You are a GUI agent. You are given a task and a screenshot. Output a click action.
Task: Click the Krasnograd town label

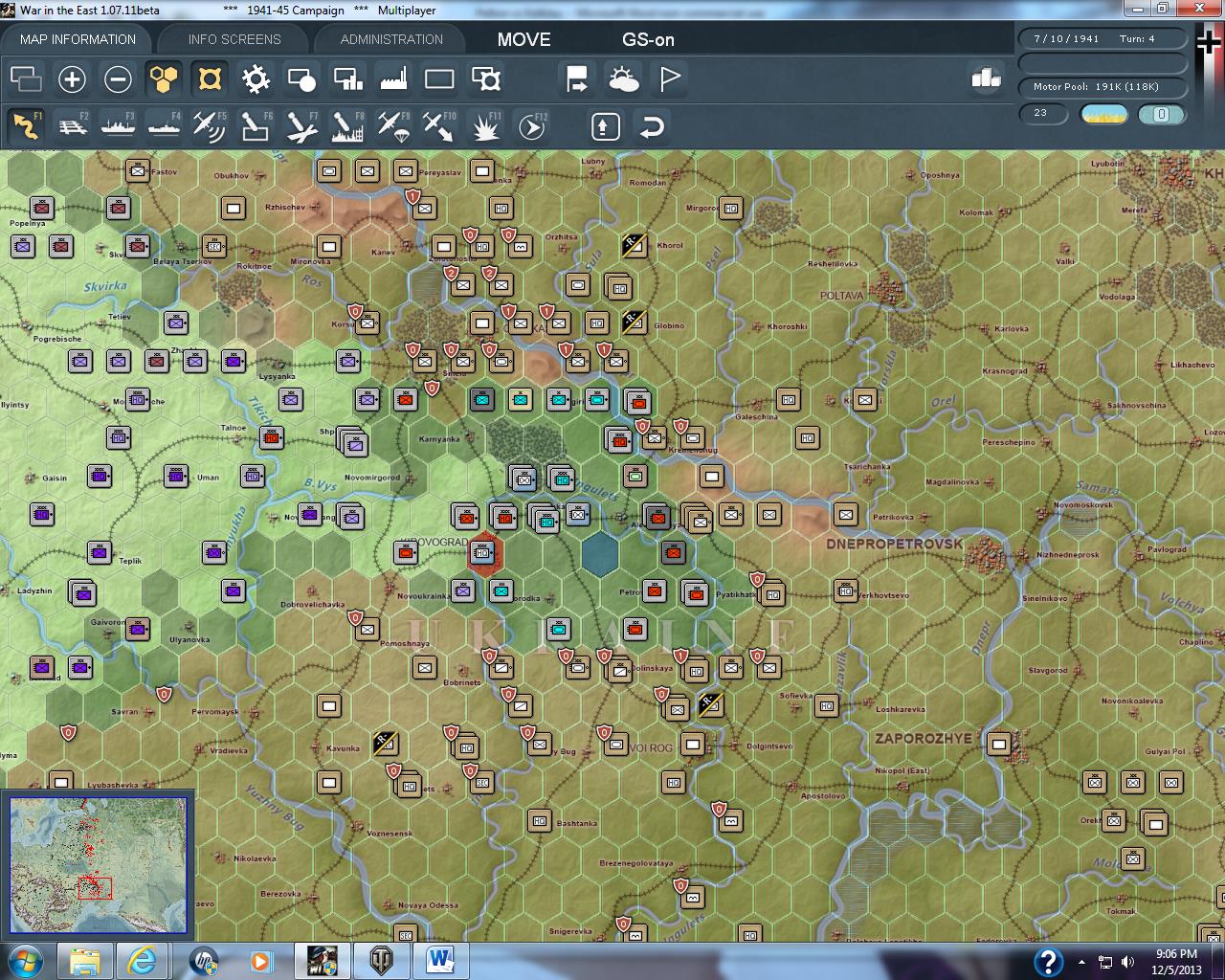coord(1005,371)
